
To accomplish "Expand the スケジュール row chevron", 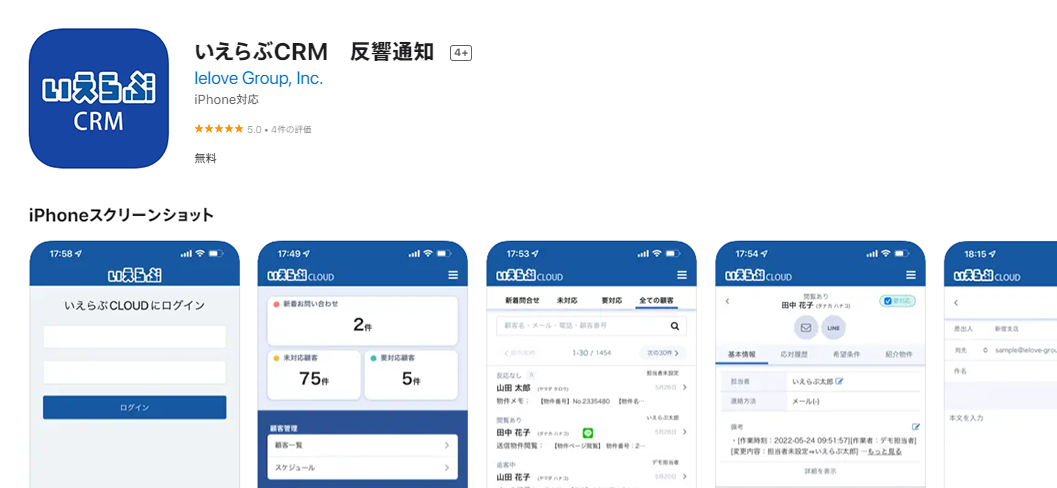I will 446,467.
